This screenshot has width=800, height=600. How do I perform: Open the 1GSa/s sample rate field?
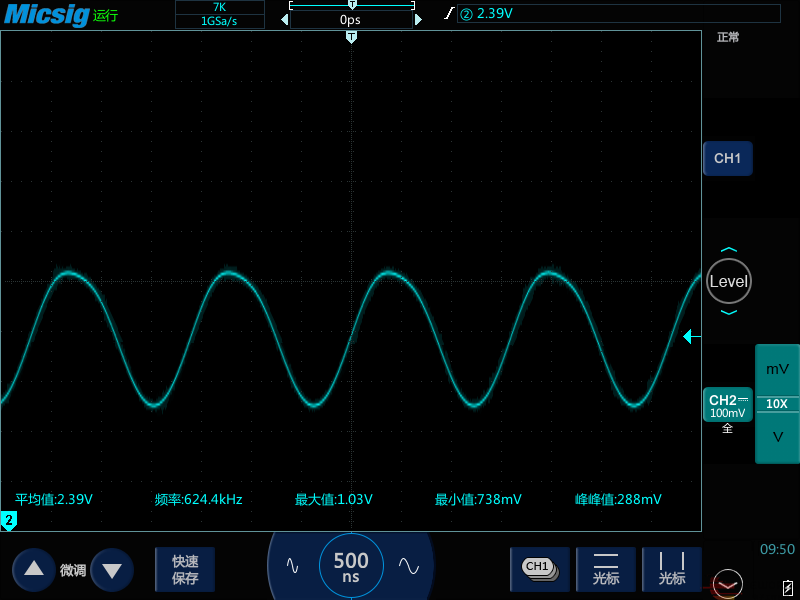219,21
